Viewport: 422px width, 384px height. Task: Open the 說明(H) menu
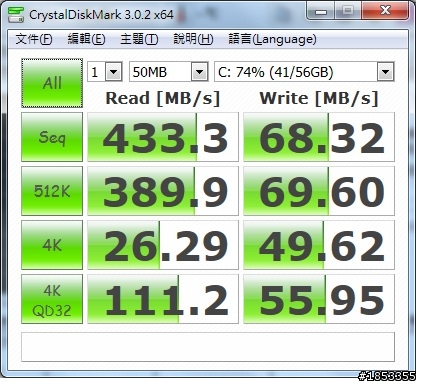coord(193,39)
